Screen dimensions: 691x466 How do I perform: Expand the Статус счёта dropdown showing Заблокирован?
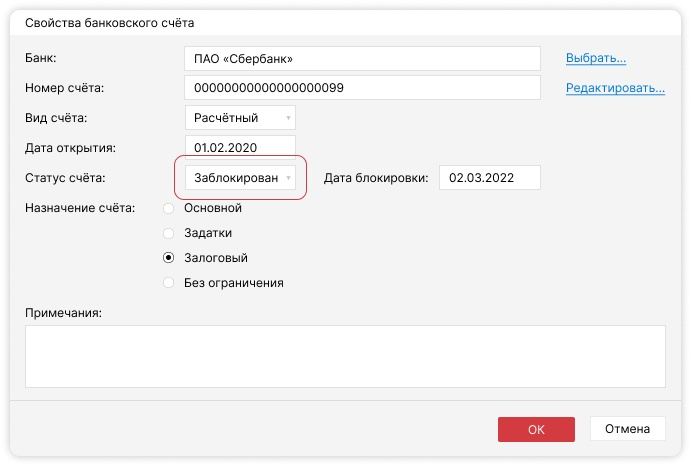(240, 178)
